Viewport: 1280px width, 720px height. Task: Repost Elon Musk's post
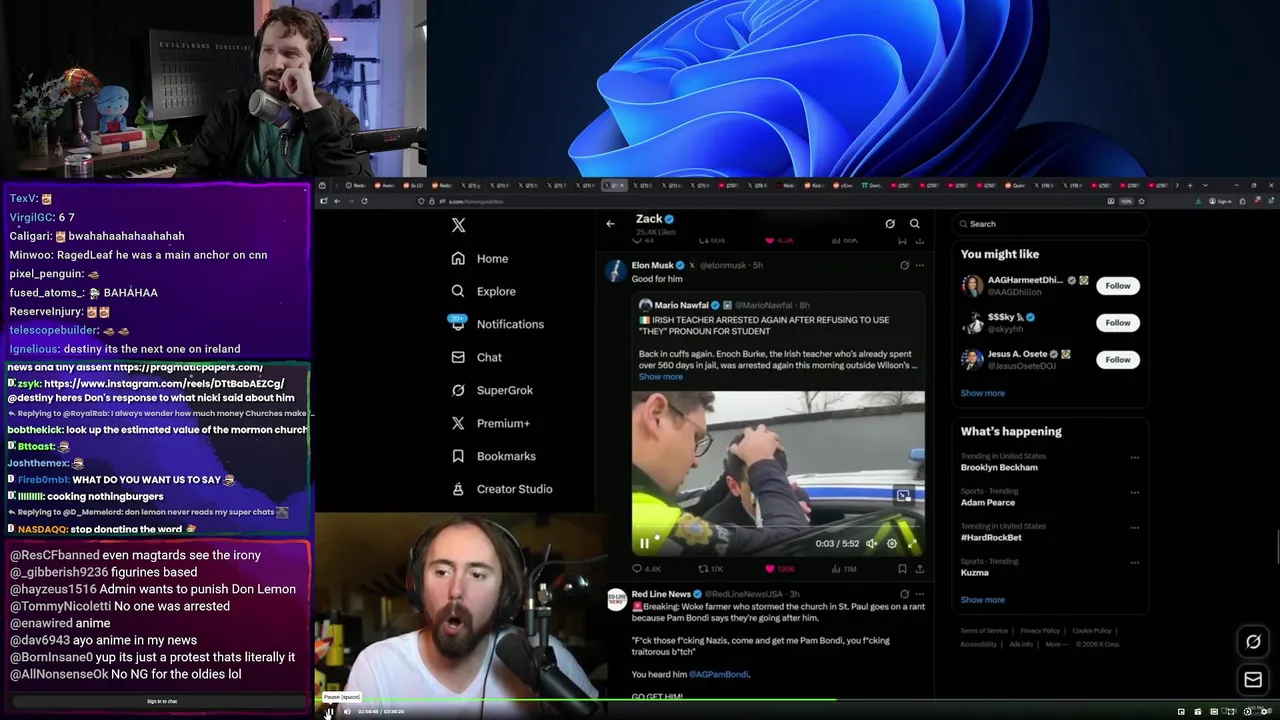pos(710,569)
